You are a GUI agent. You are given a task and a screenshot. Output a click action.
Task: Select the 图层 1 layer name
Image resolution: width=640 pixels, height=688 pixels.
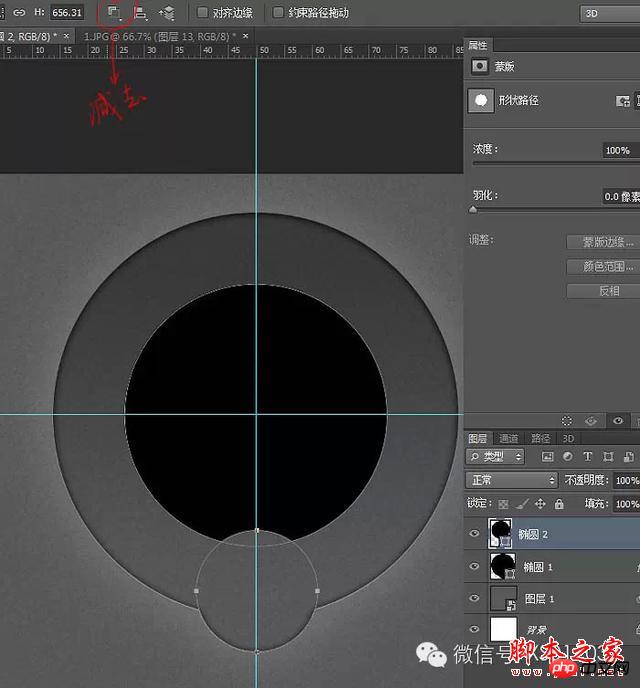pyautogui.click(x=540, y=598)
